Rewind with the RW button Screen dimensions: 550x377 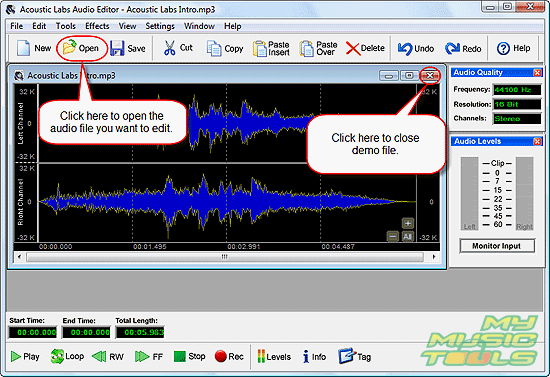(108, 357)
